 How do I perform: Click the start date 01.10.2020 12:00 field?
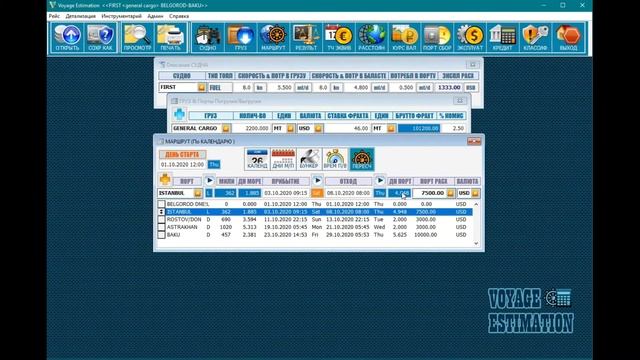182,164
